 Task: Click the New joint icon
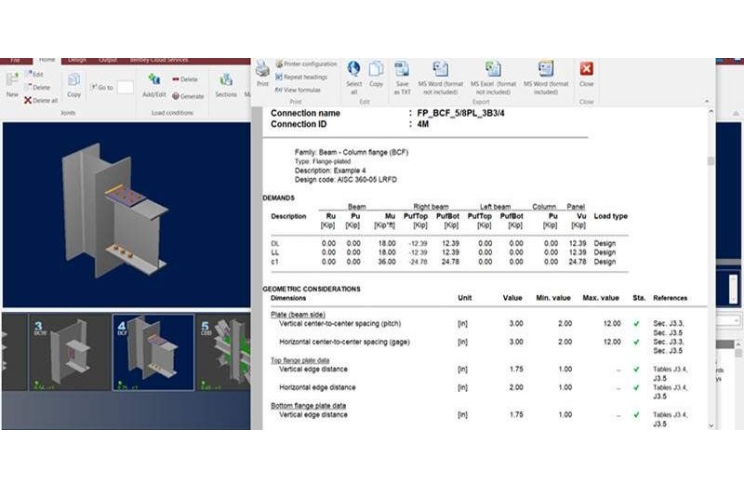click(12, 84)
